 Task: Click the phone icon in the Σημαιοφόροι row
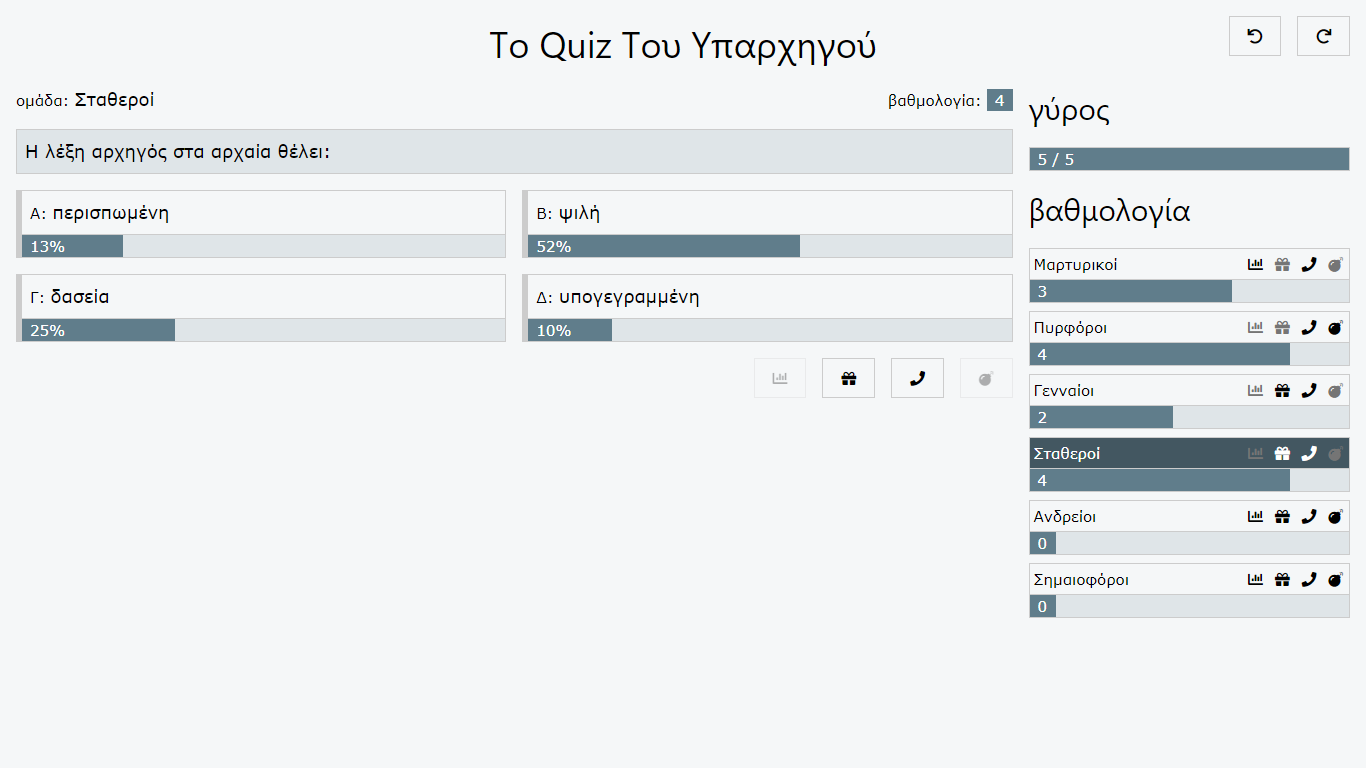tap(1308, 580)
